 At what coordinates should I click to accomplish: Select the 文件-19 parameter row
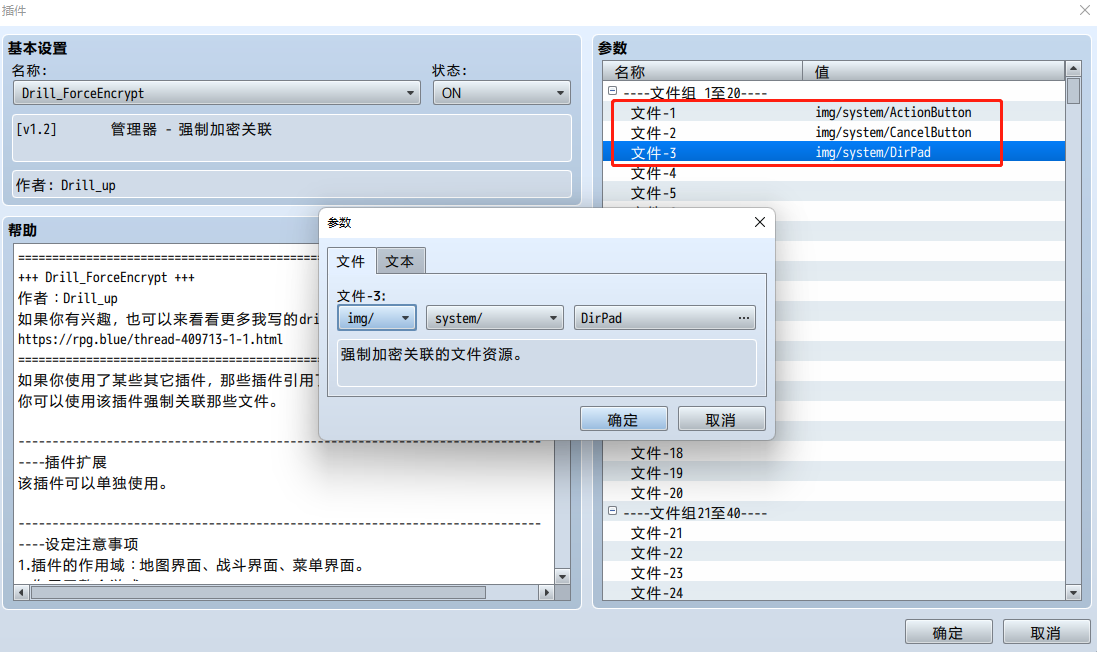[834, 472]
